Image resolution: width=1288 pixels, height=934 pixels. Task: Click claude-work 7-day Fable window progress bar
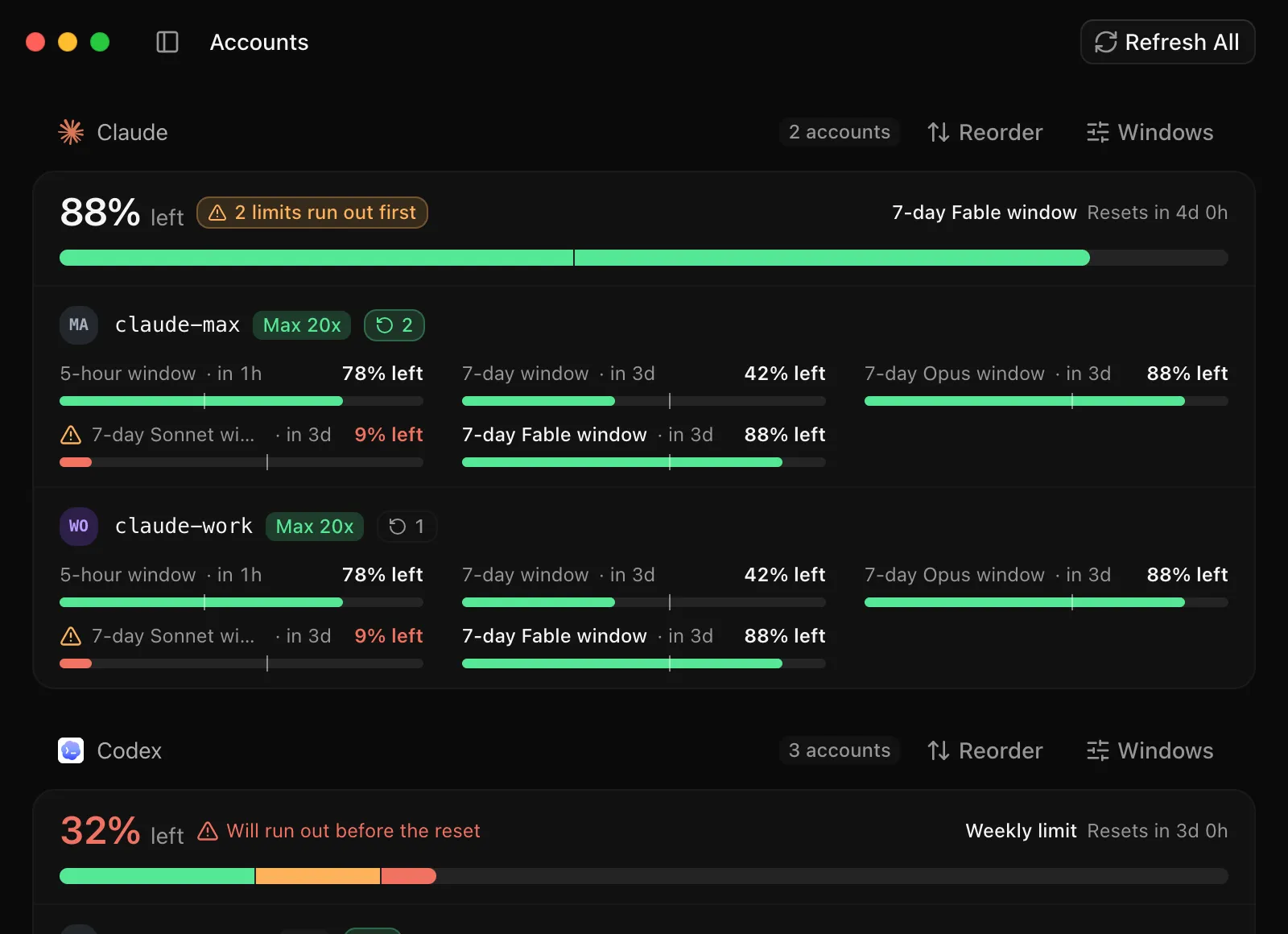644,663
